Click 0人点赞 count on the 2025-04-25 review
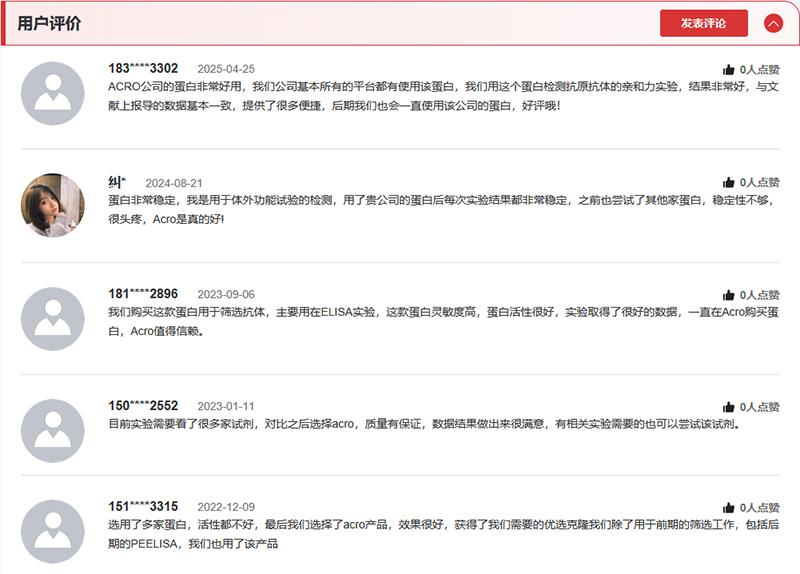Image resolution: width=800 pixels, height=574 pixels. coord(759,70)
